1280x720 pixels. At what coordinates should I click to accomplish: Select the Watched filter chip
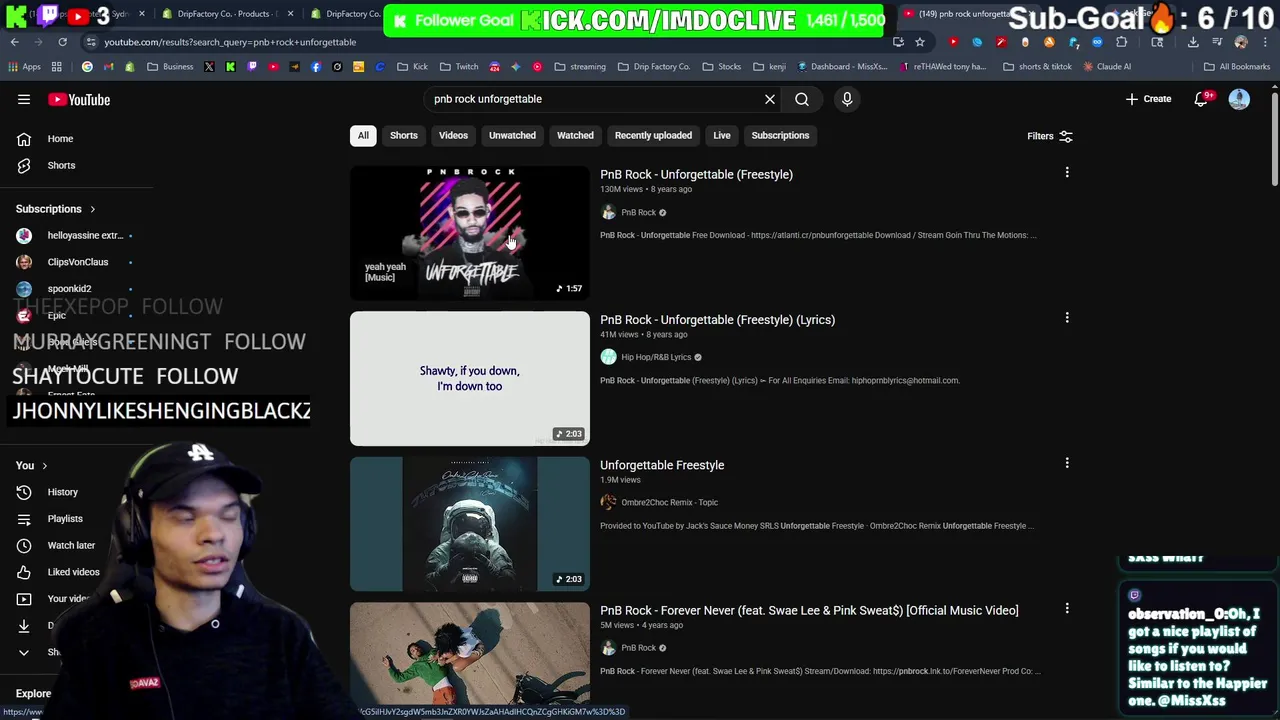tap(575, 135)
